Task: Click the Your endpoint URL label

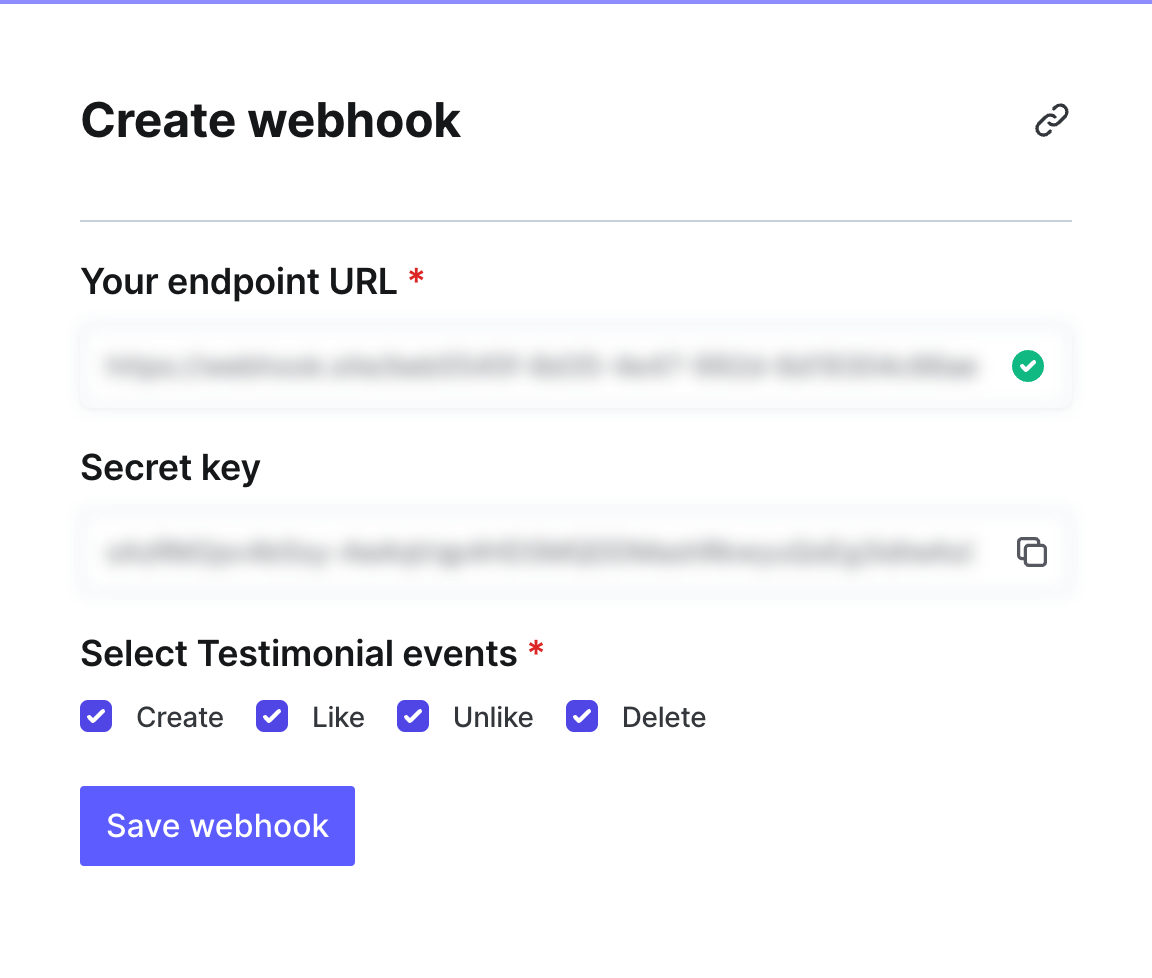Action: point(239,282)
